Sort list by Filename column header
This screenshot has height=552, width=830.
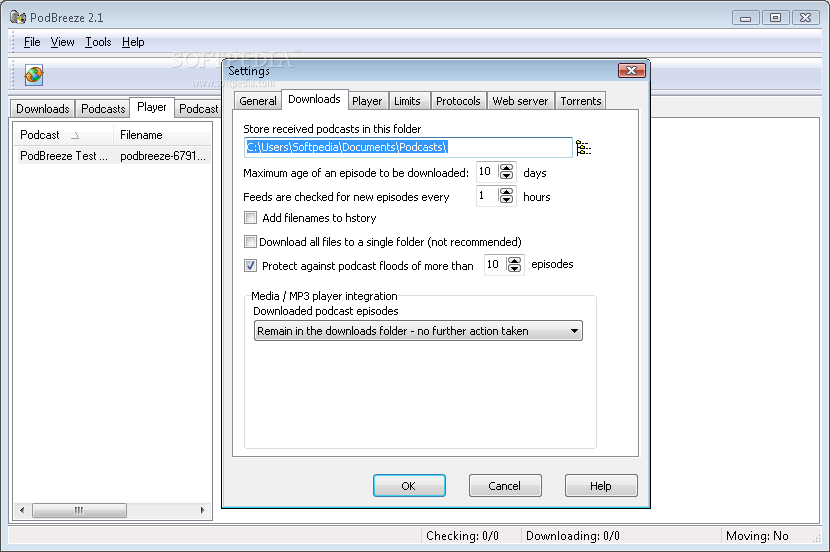(163, 135)
